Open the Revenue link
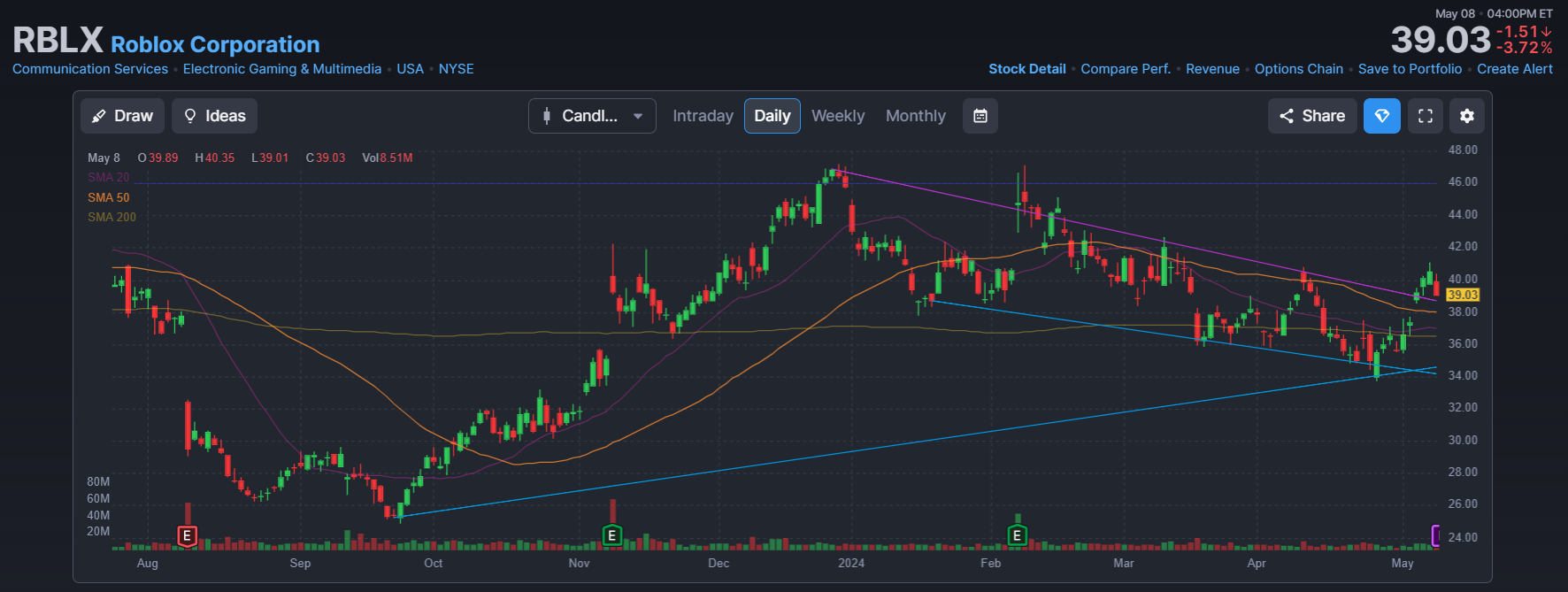 coord(1212,69)
